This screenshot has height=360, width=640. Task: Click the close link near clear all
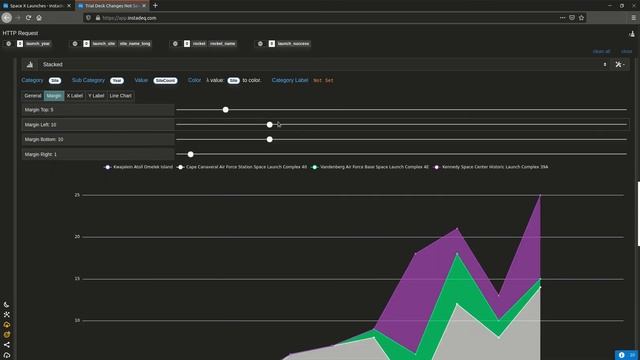coord(627,51)
